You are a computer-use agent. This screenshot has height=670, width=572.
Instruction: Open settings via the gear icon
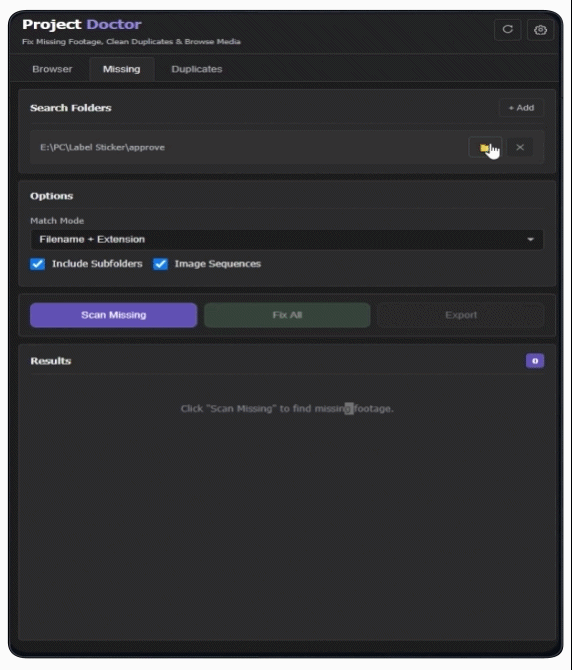pyautogui.click(x=540, y=29)
